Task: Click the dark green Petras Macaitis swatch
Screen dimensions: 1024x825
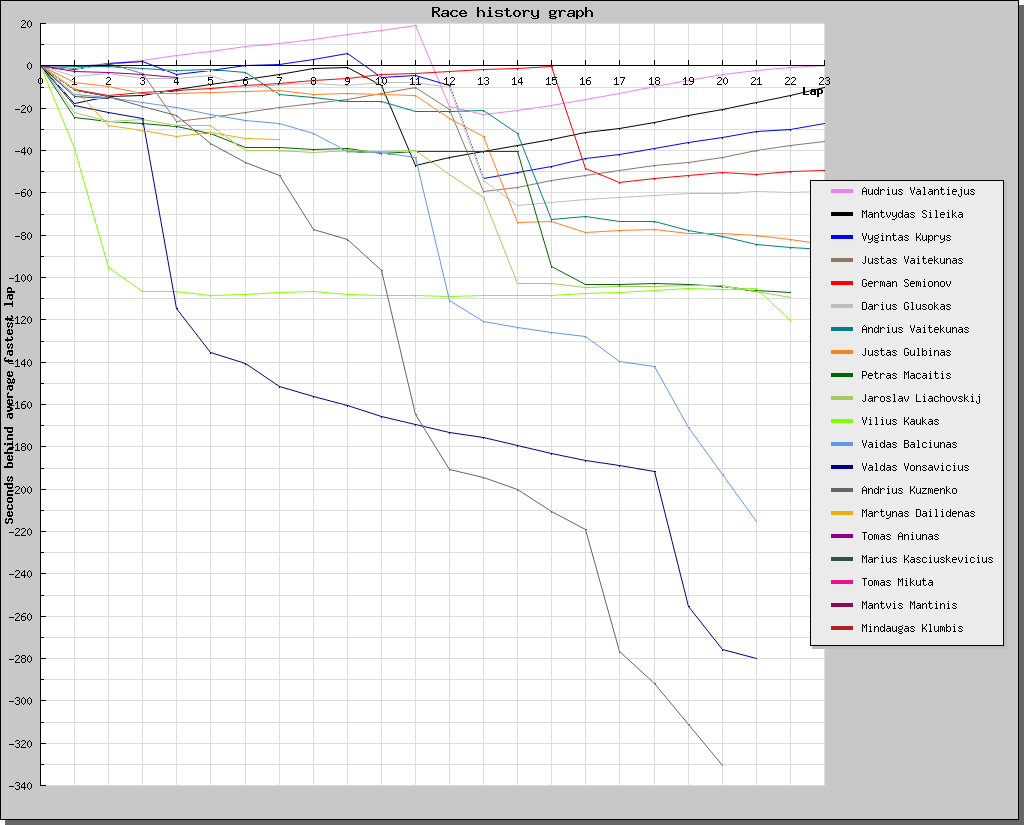Action: click(x=841, y=375)
